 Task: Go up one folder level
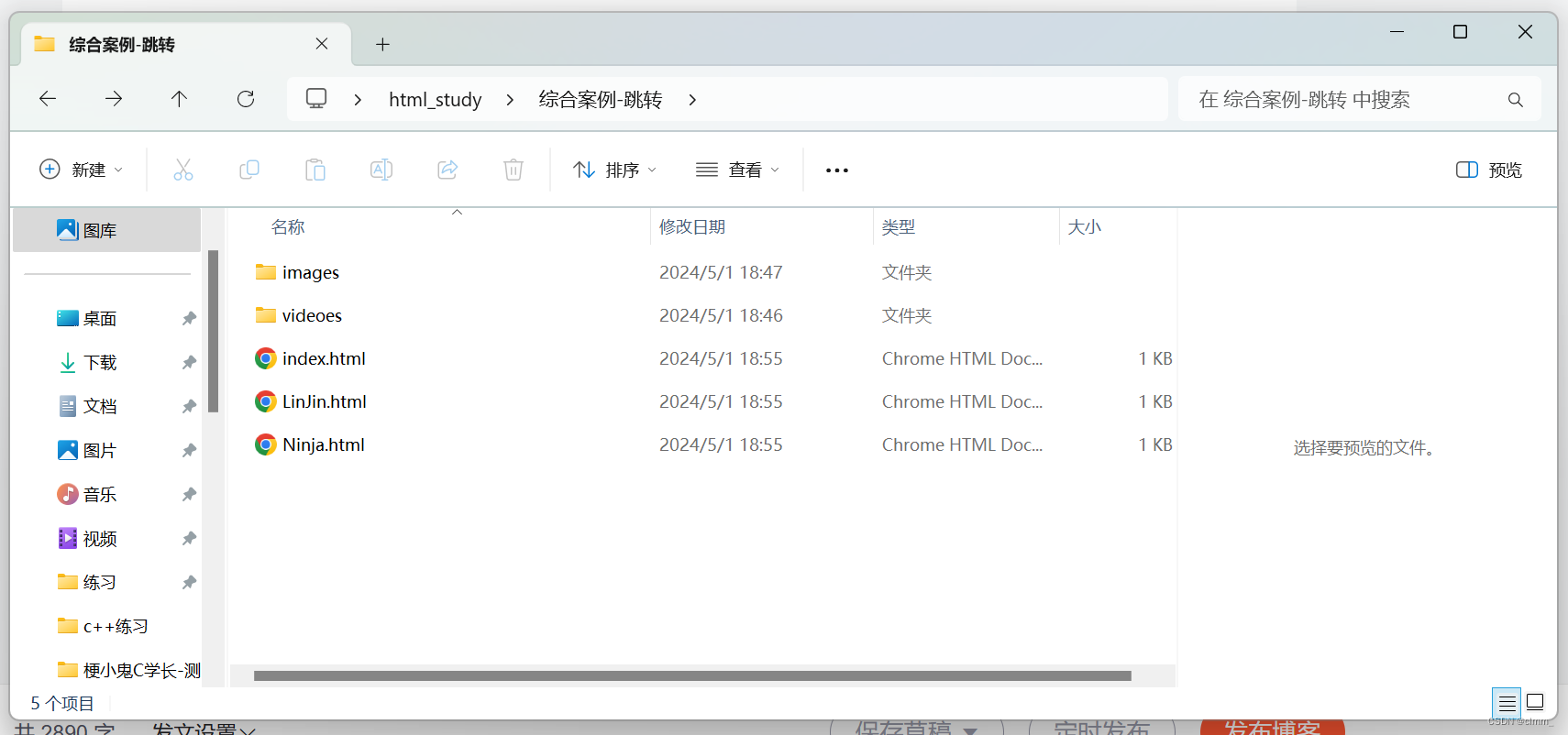(179, 99)
